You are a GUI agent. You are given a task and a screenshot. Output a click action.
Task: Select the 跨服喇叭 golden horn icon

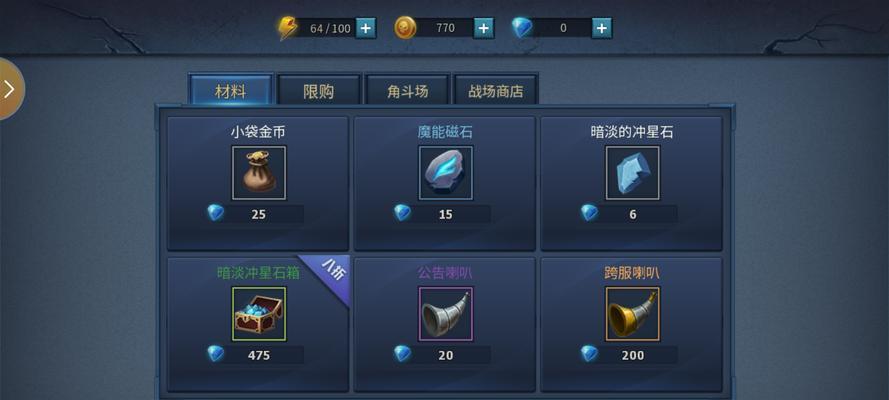click(633, 314)
